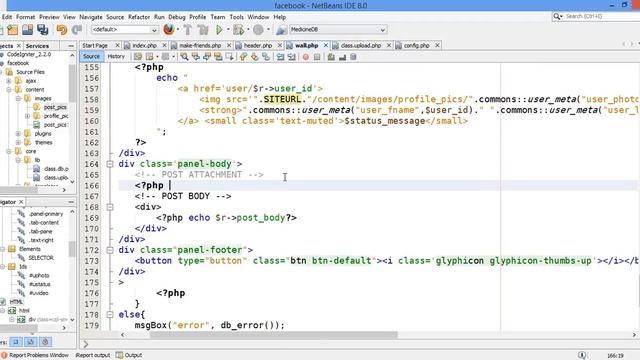Open the Output window button
Screen dimensions: 640x360
(129, 355)
